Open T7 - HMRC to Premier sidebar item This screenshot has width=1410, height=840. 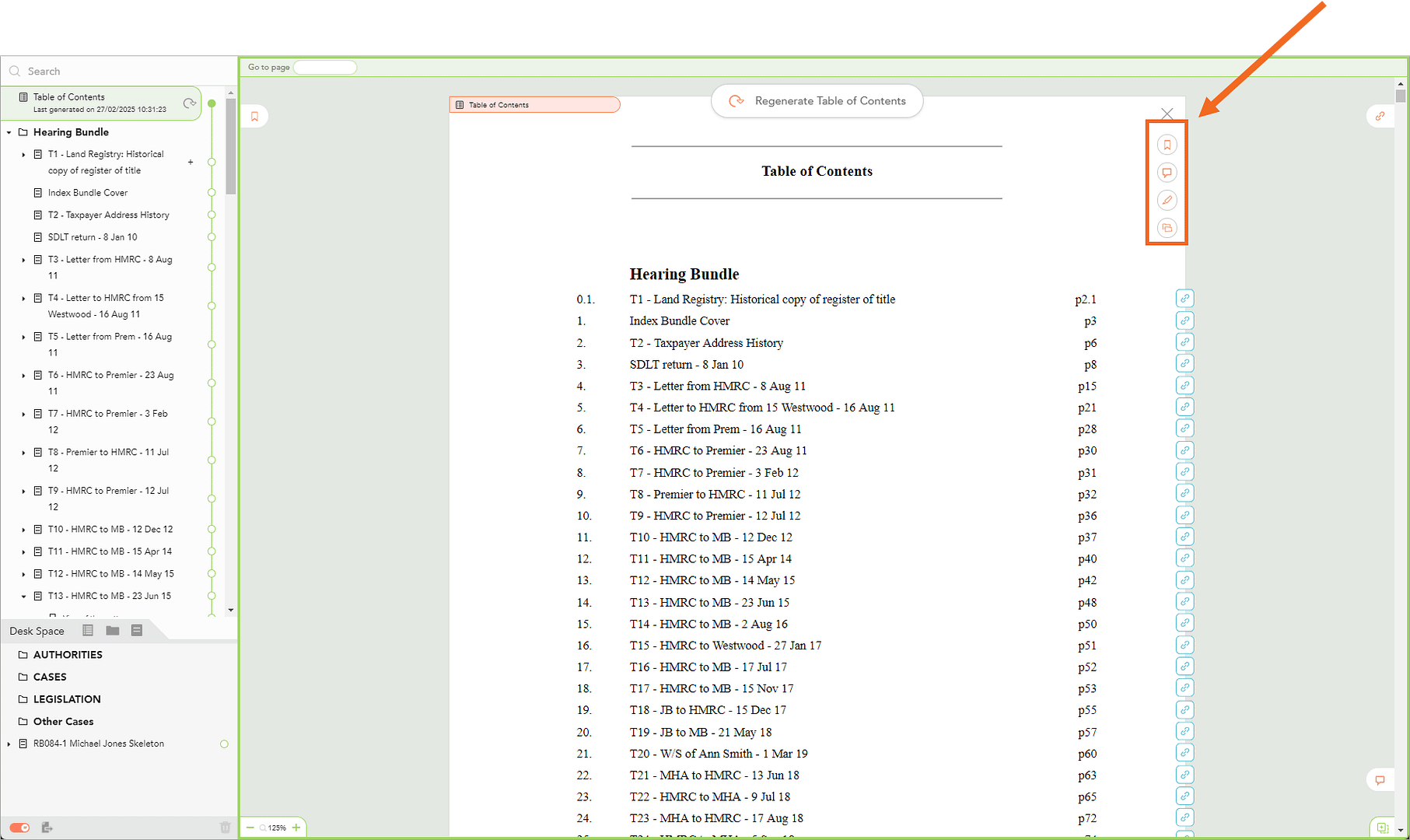(x=107, y=422)
